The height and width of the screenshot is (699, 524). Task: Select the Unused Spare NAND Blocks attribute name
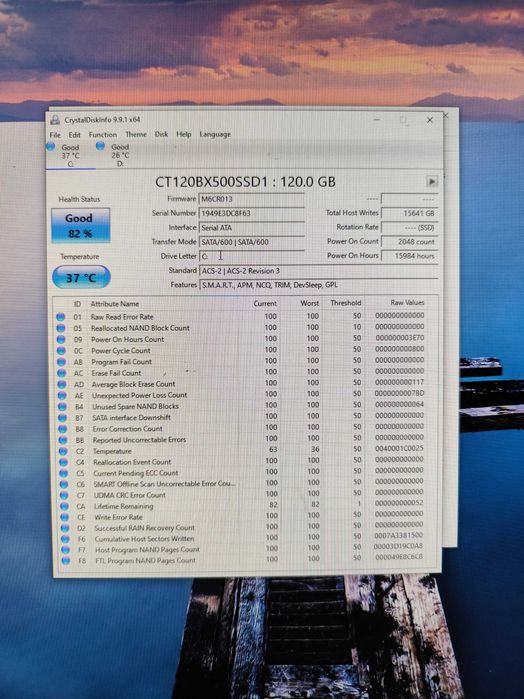coord(135,407)
